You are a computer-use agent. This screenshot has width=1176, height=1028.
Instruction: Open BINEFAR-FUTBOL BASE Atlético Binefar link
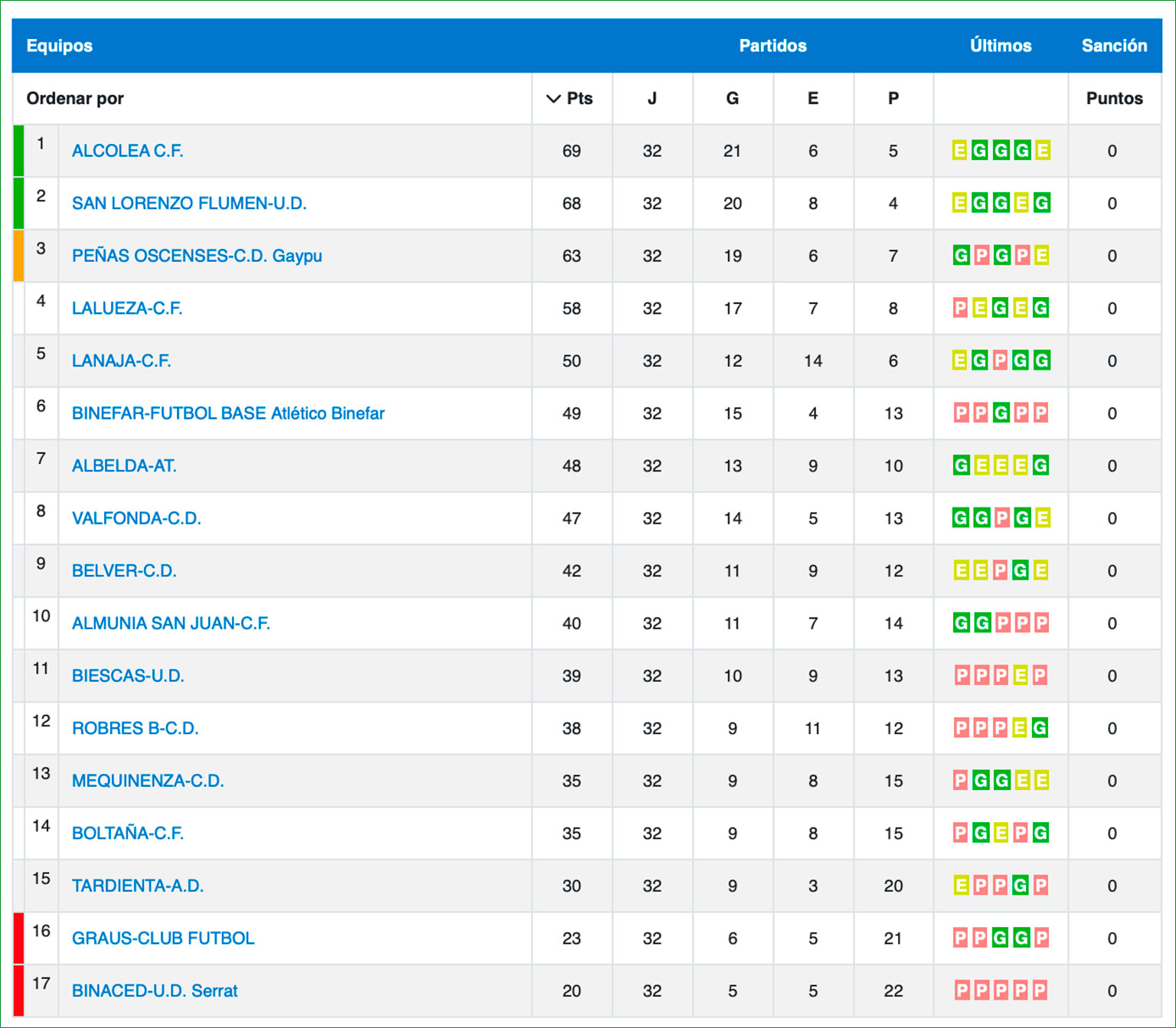coord(227,413)
